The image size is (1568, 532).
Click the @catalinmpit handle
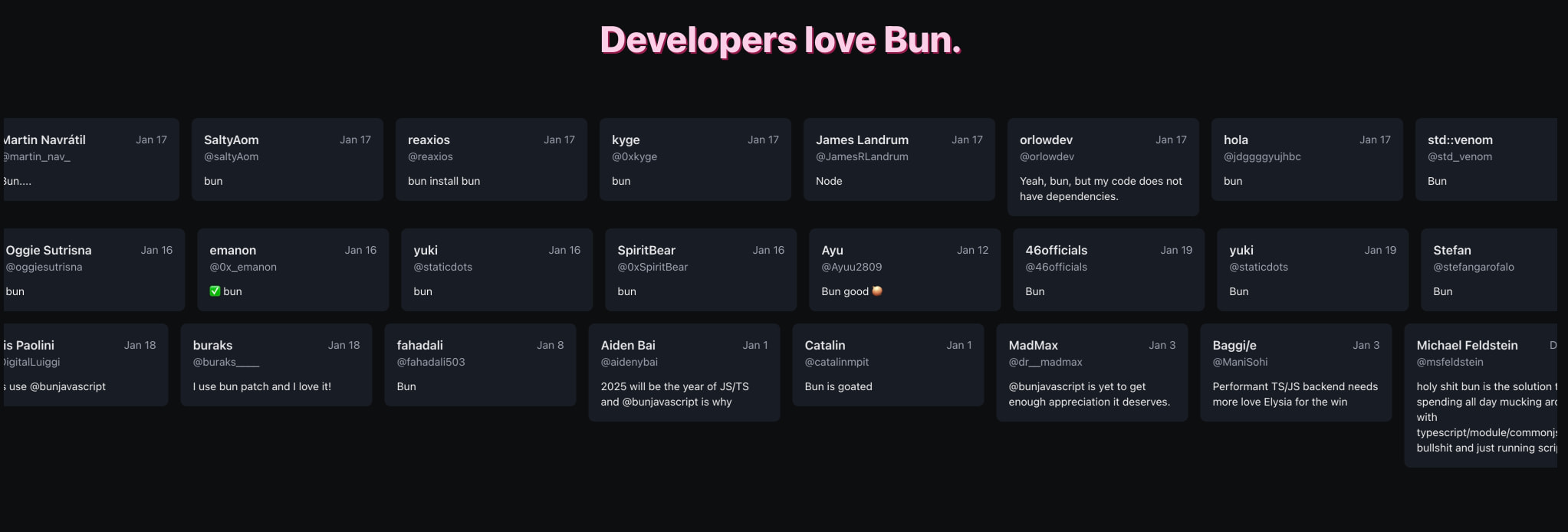click(x=837, y=362)
